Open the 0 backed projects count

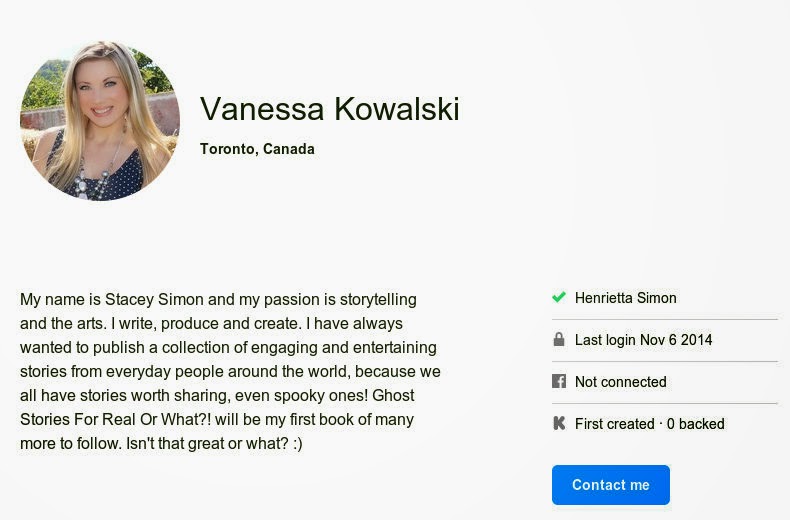pos(695,424)
